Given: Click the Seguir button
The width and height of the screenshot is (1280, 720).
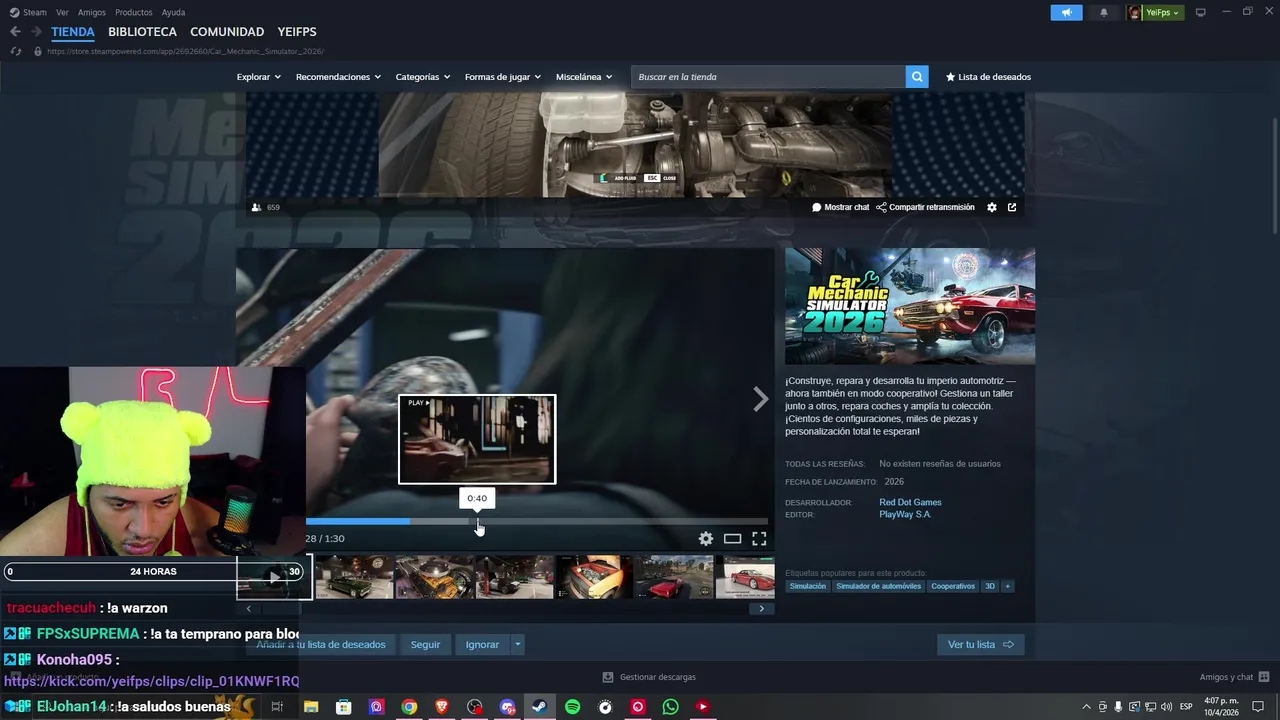Looking at the screenshot, I should click(x=425, y=645).
